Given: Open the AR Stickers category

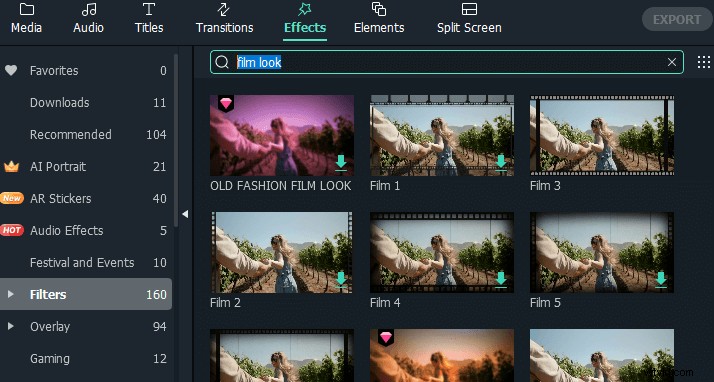Looking at the screenshot, I should [86, 199].
